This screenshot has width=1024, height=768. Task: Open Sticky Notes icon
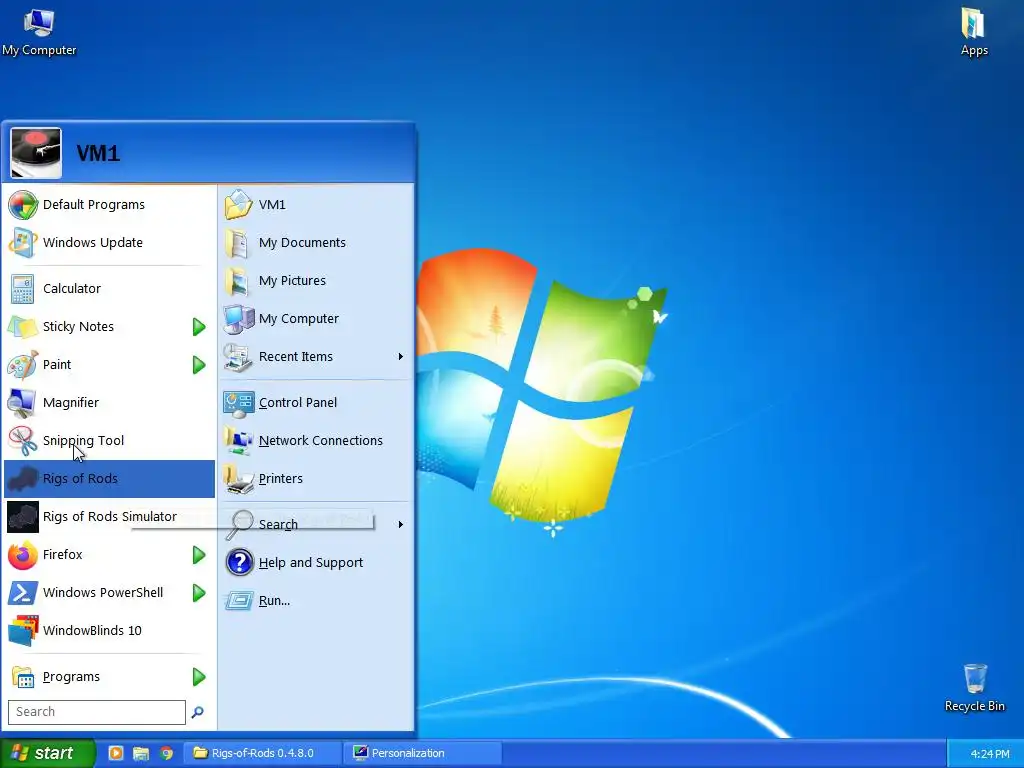click(22, 327)
